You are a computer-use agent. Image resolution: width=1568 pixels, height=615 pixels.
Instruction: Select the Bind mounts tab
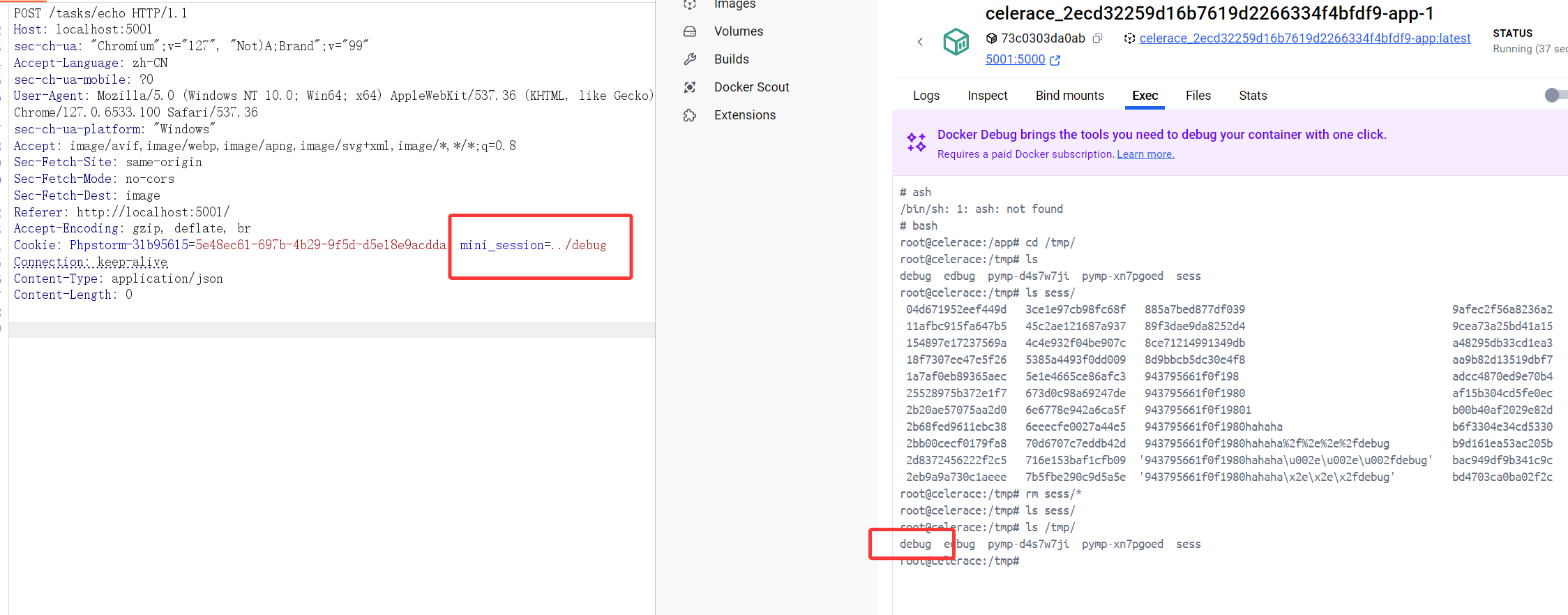coord(1069,96)
